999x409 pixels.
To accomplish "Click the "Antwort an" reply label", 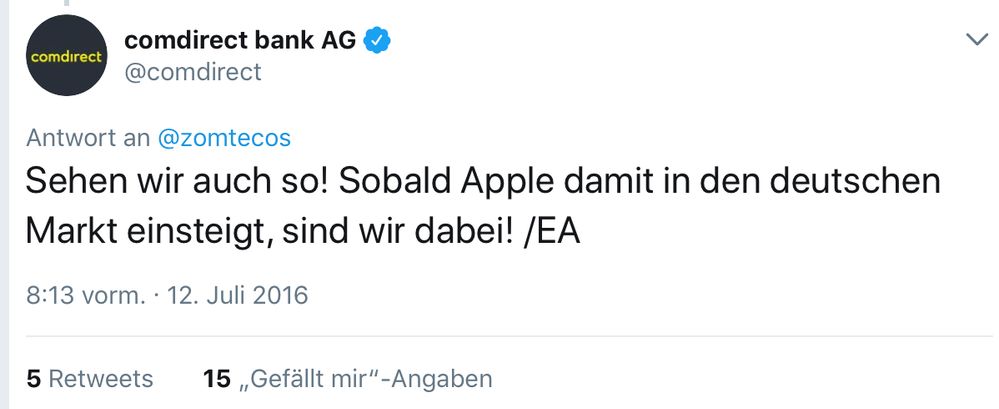I will click(x=88, y=137).
